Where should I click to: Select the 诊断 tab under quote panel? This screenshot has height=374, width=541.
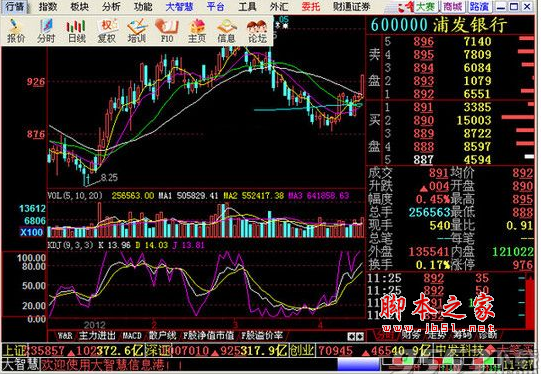coord(488,335)
